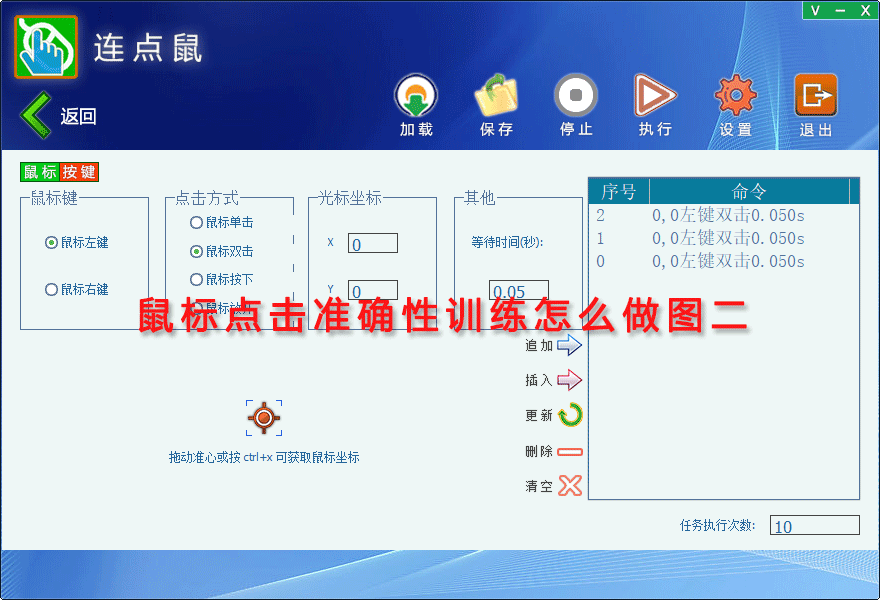
Task: Click the X coordinate input field
Action: 373,244
